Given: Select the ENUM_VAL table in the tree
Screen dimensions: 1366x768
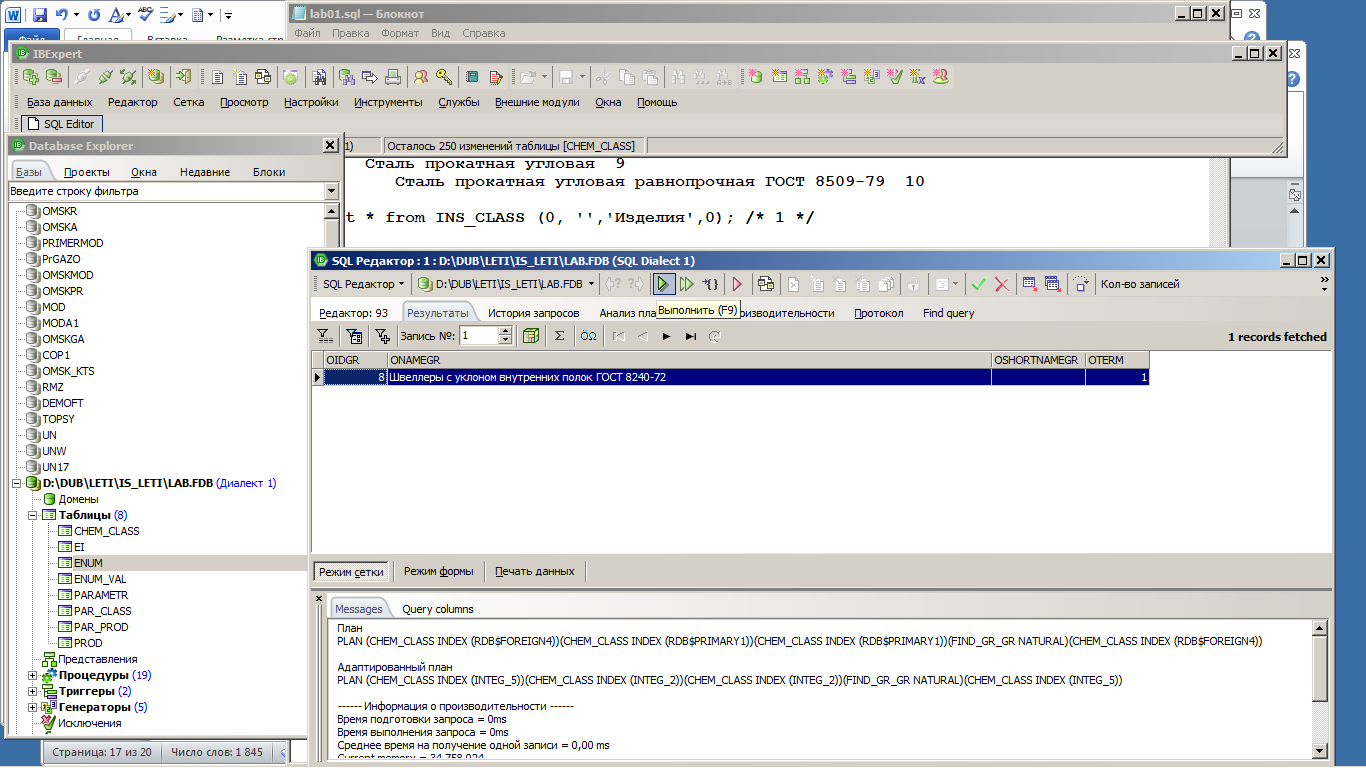Looking at the screenshot, I should coord(100,579).
